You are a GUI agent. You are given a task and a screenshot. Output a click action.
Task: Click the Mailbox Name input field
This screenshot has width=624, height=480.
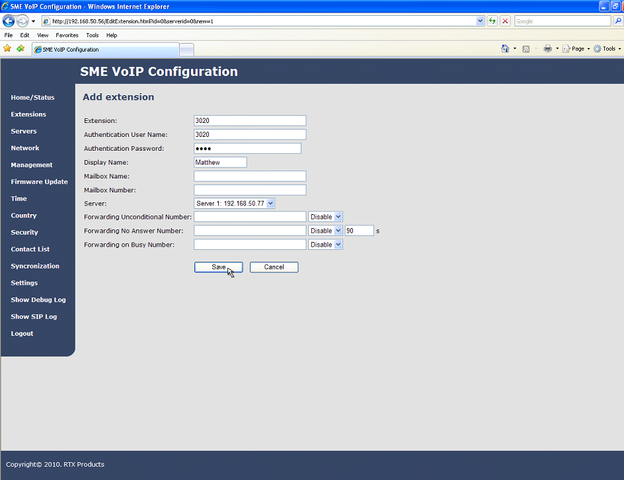(249, 176)
